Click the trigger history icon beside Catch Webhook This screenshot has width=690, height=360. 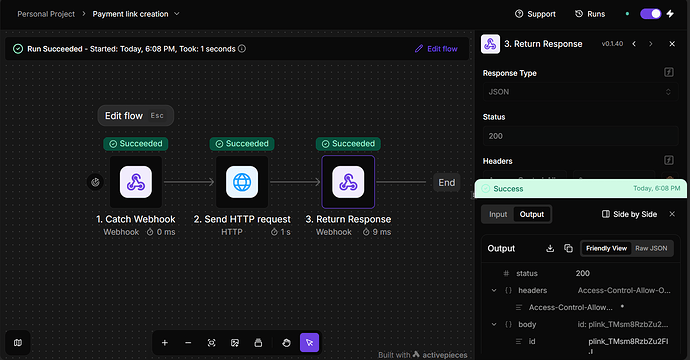[x=95, y=182]
